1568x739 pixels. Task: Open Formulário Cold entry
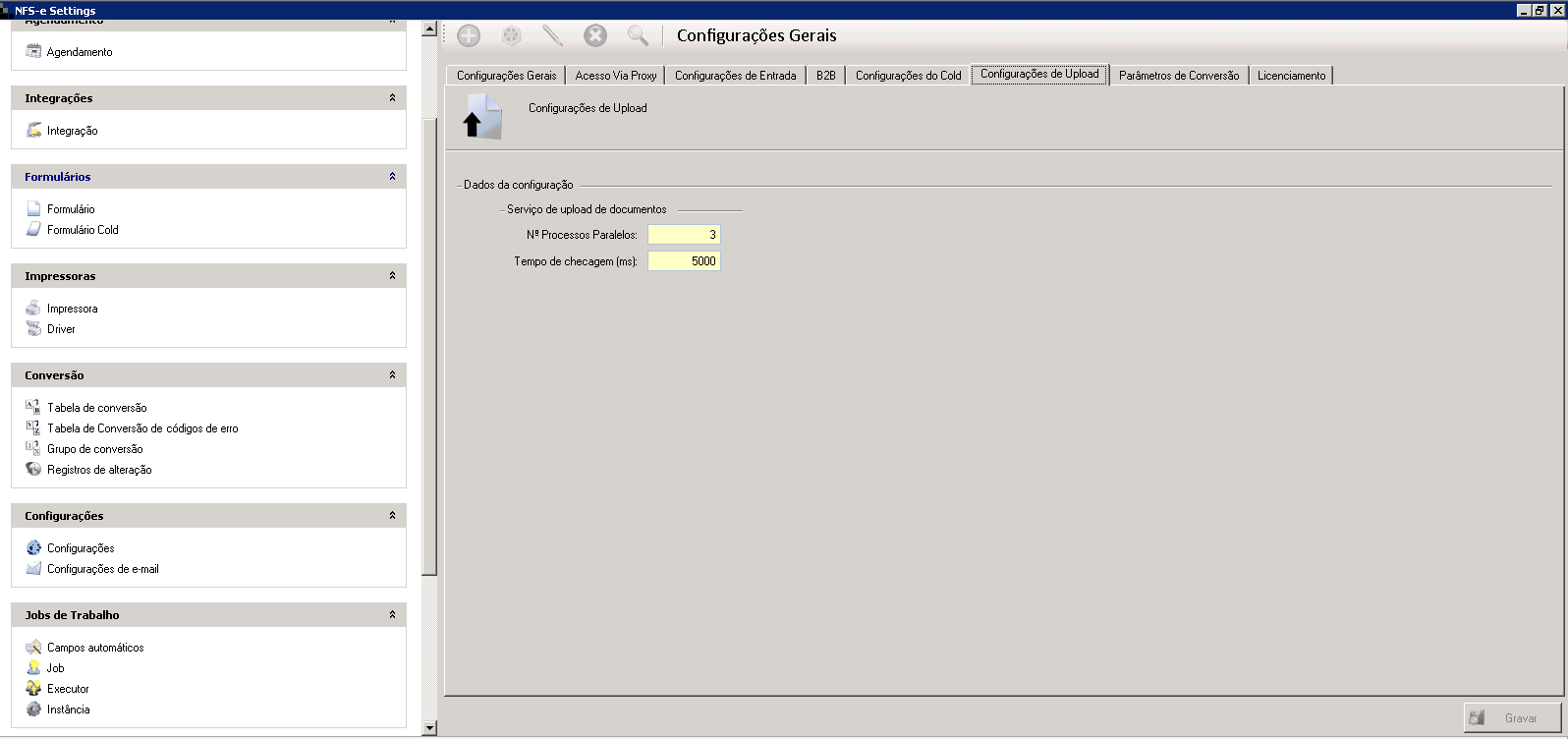pos(83,230)
